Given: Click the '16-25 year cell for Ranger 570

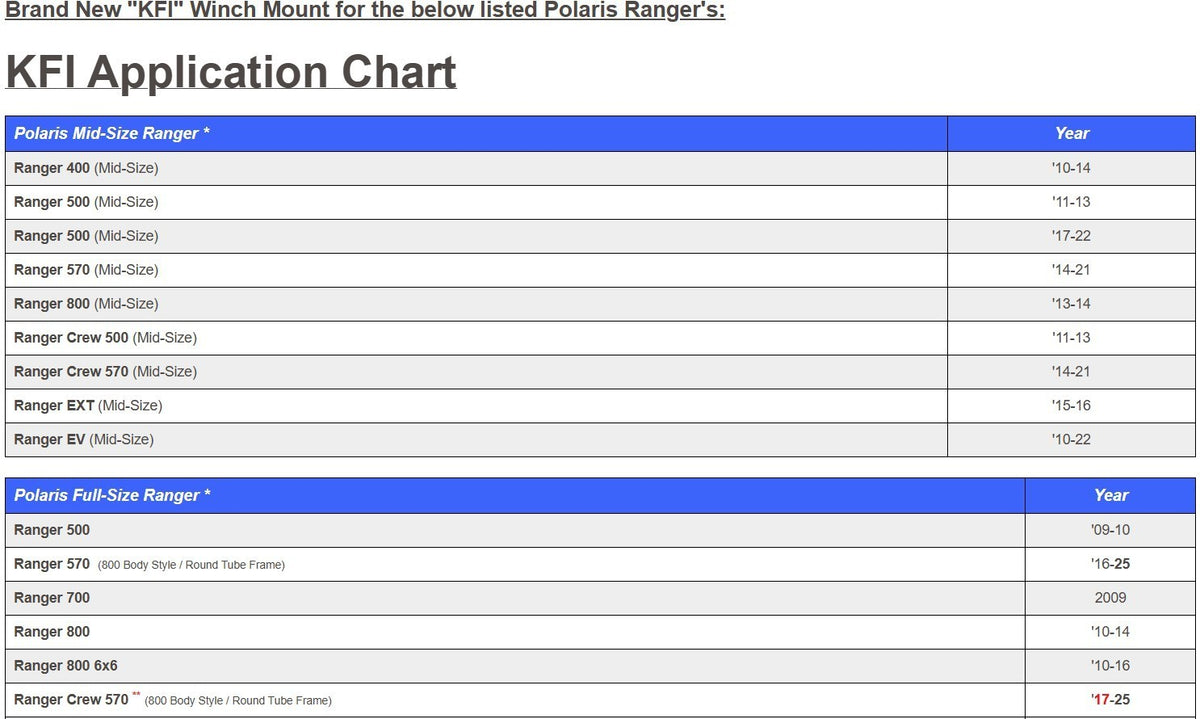Looking at the screenshot, I should click(1110, 564).
